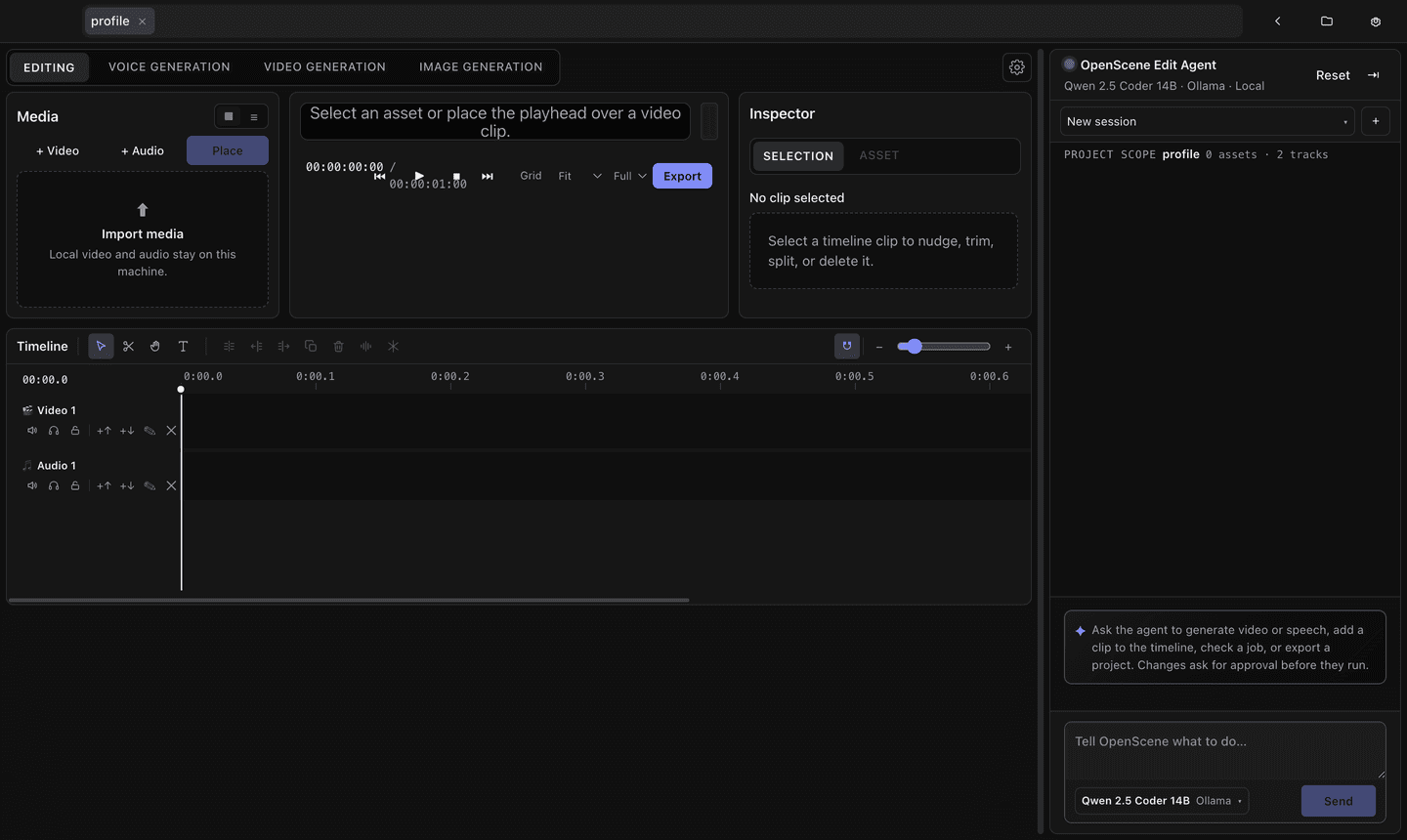Click the Export button
The height and width of the screenshot is (840, 1407).
pos(682,176)
